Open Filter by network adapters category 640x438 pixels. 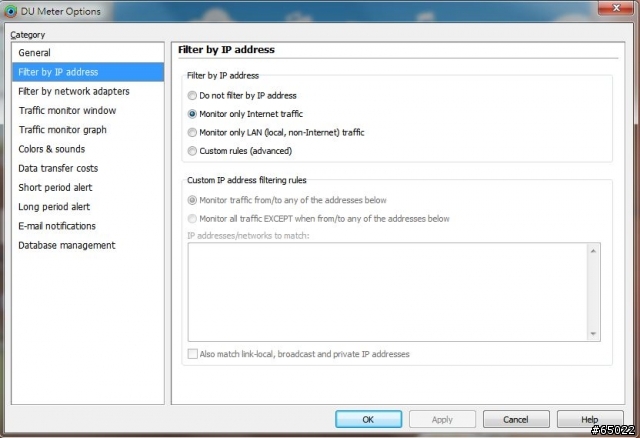(88, 91)
